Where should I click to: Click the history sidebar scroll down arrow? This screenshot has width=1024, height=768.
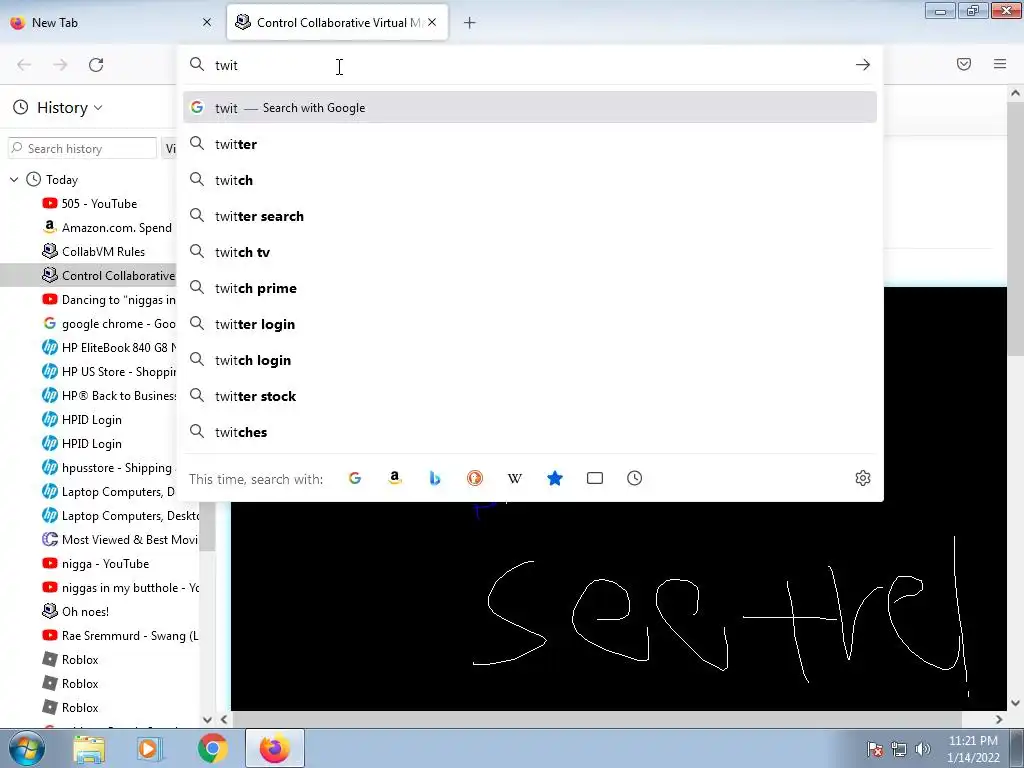tap(207, 720)
